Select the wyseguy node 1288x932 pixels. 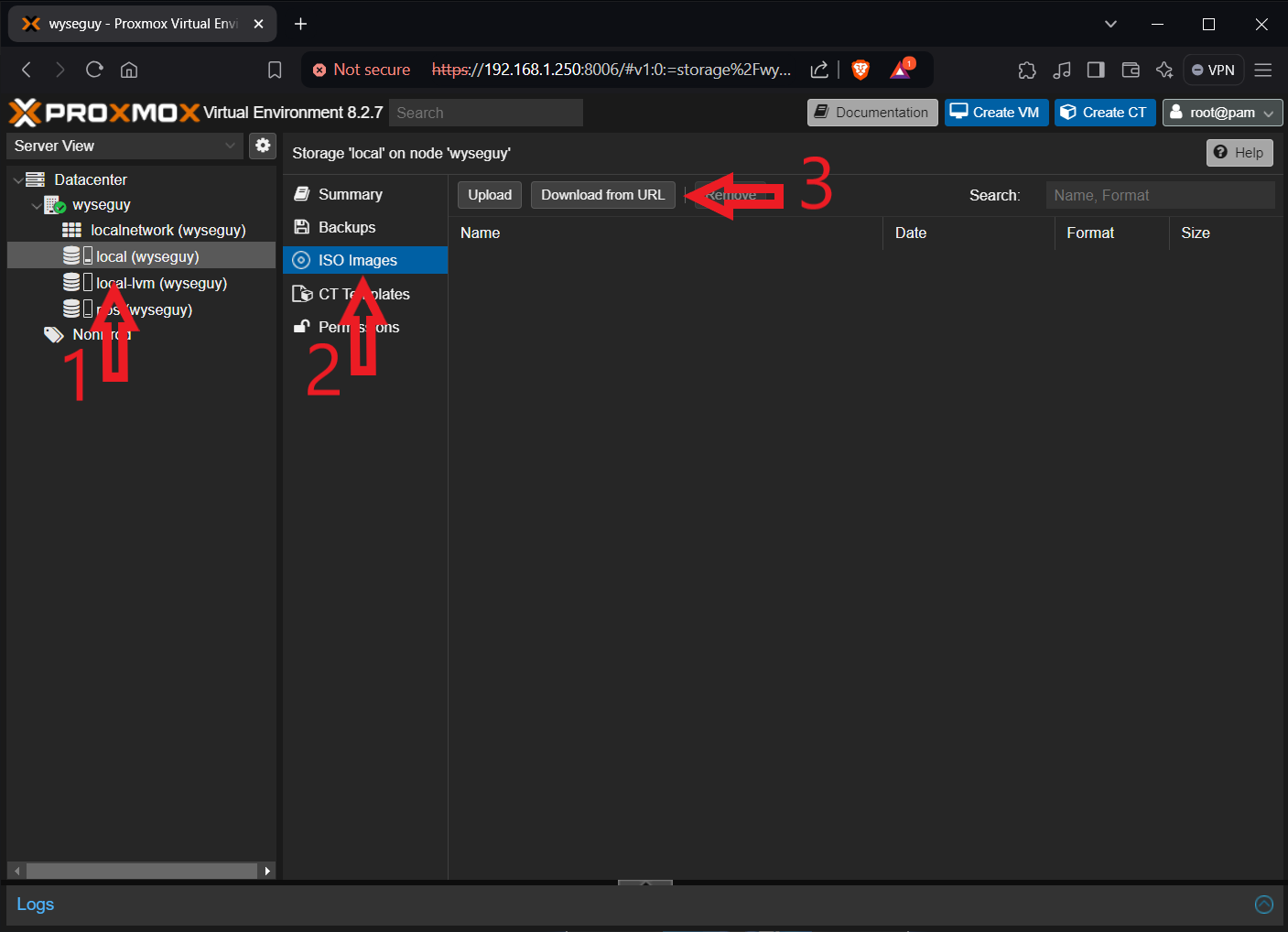[x=102, y=205]
